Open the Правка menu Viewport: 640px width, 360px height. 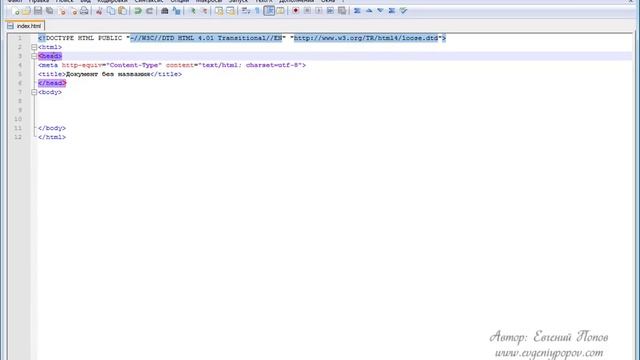pos(39,1)
